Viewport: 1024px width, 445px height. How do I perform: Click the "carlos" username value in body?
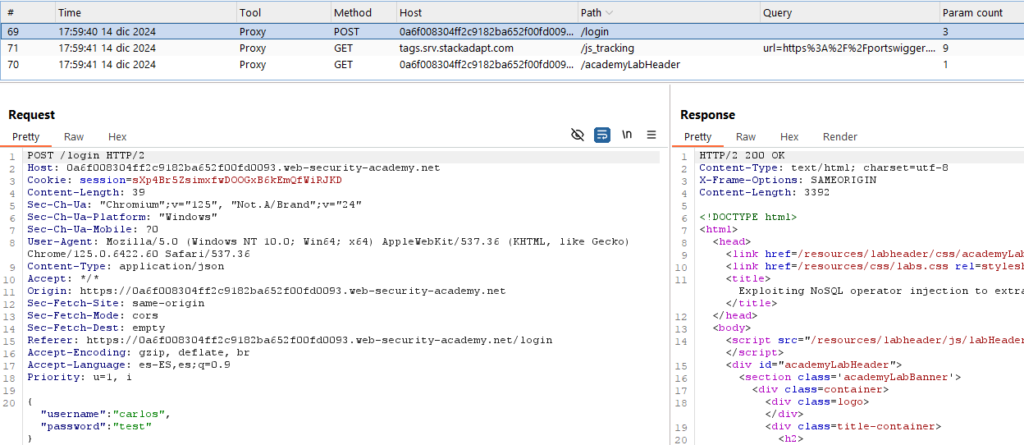[141, 414]
